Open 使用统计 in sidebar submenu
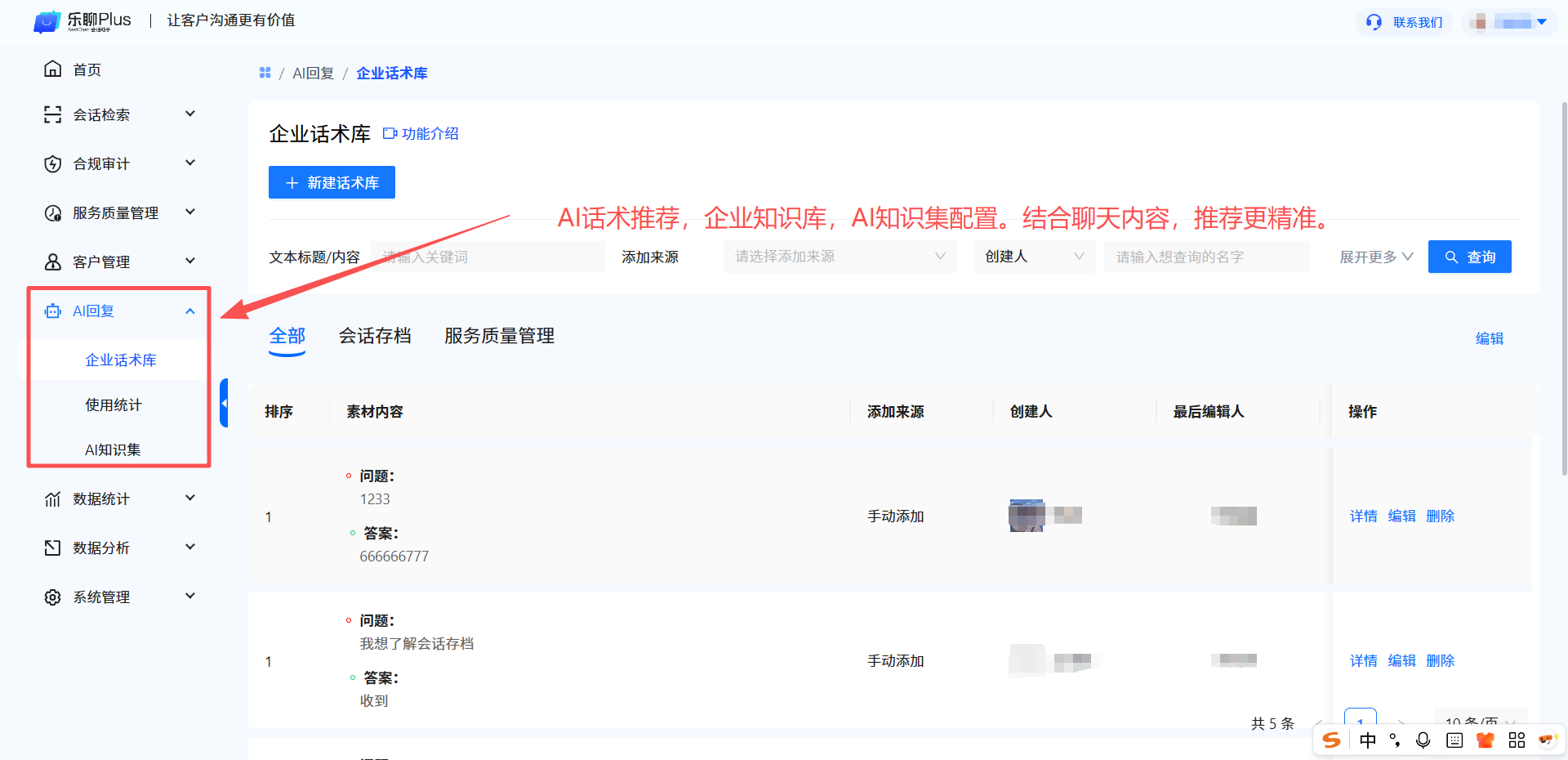 114,405
